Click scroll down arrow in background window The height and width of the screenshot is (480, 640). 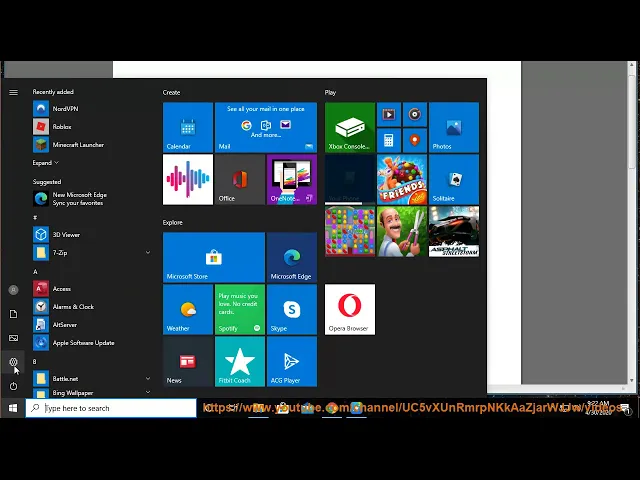click(631, 380)
